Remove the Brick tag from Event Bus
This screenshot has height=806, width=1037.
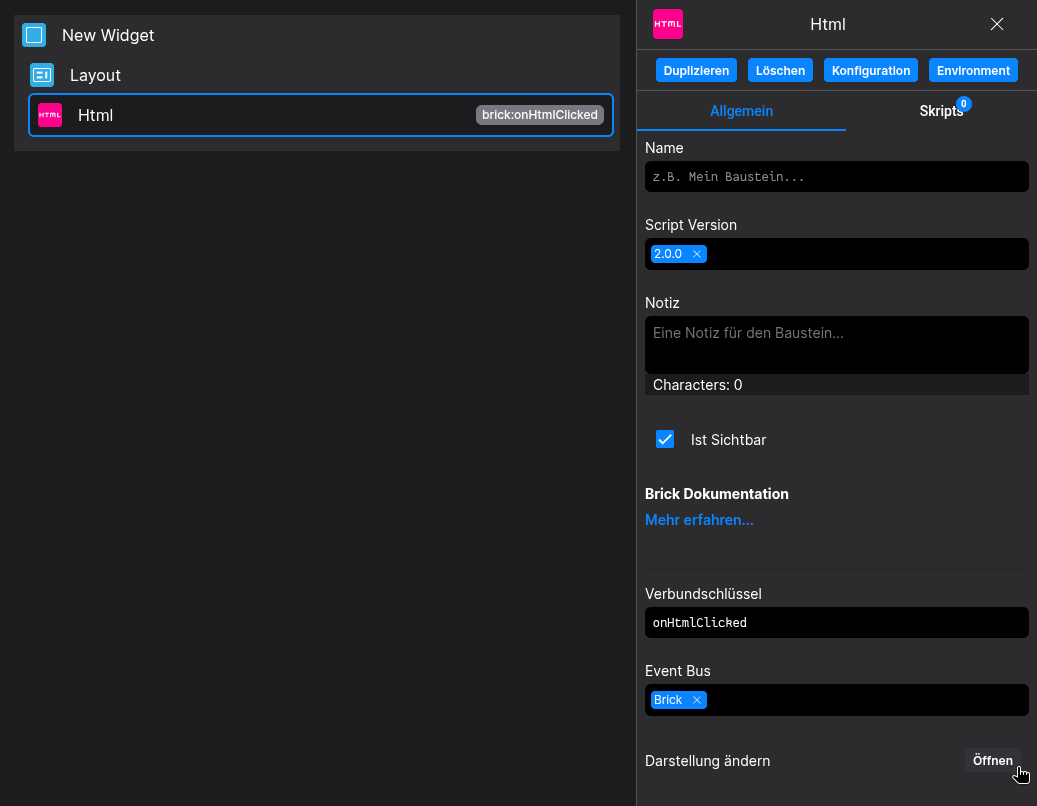tap(697, 699)
